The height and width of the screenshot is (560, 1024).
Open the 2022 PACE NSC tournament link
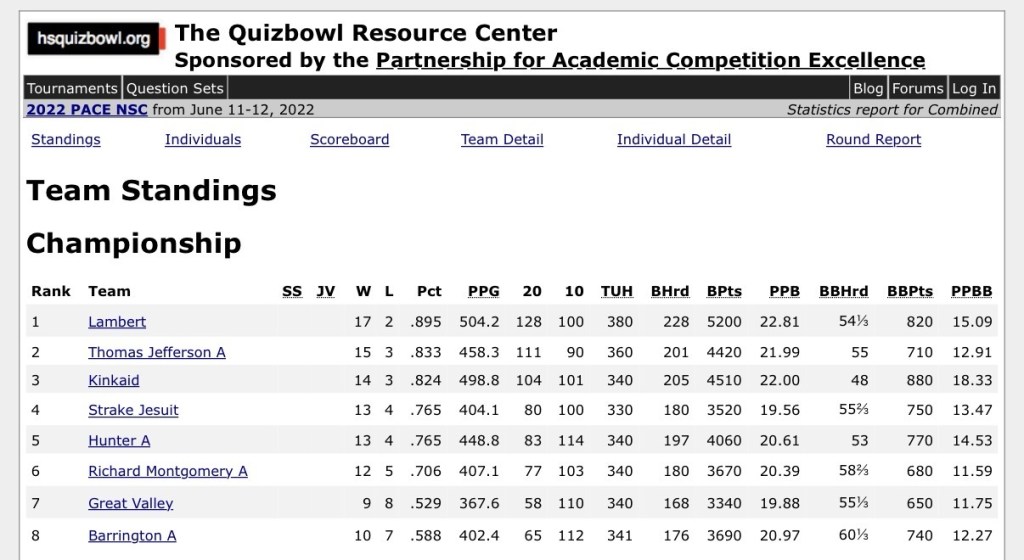[87, 110]
